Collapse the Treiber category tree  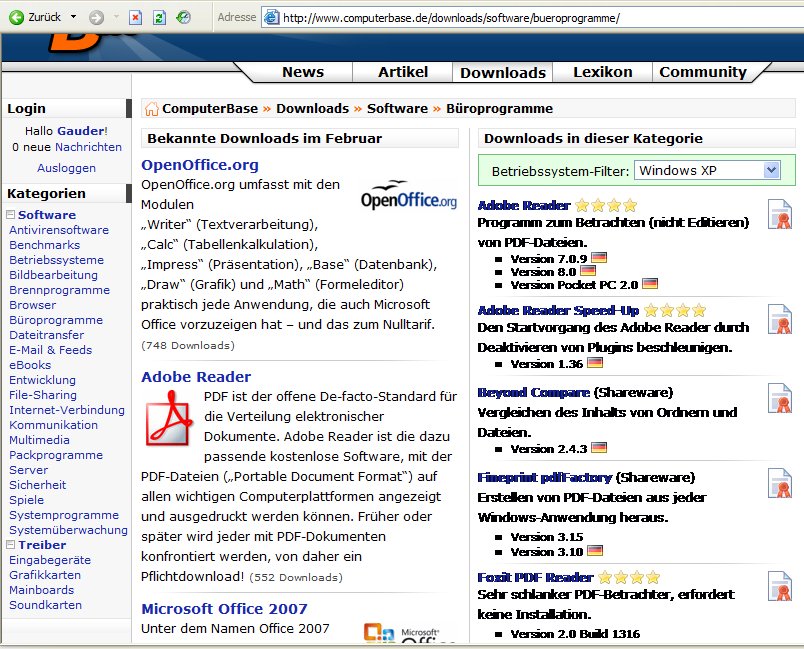point(10,544)
